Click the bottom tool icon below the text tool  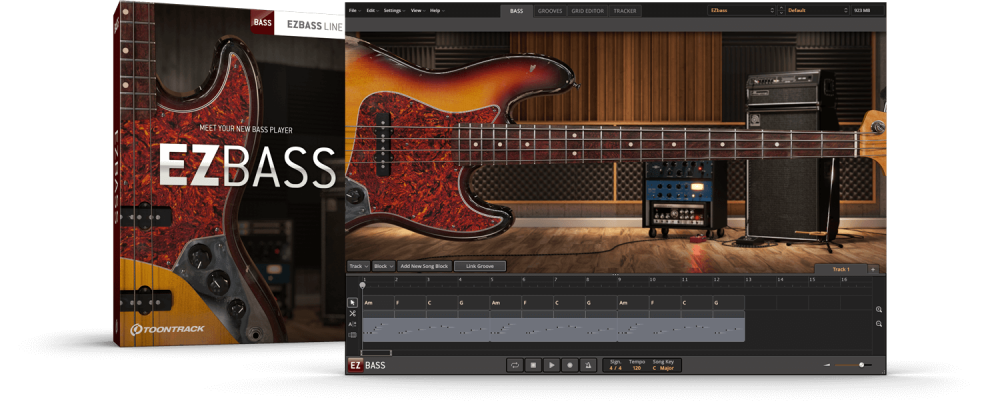coord(352,335)
